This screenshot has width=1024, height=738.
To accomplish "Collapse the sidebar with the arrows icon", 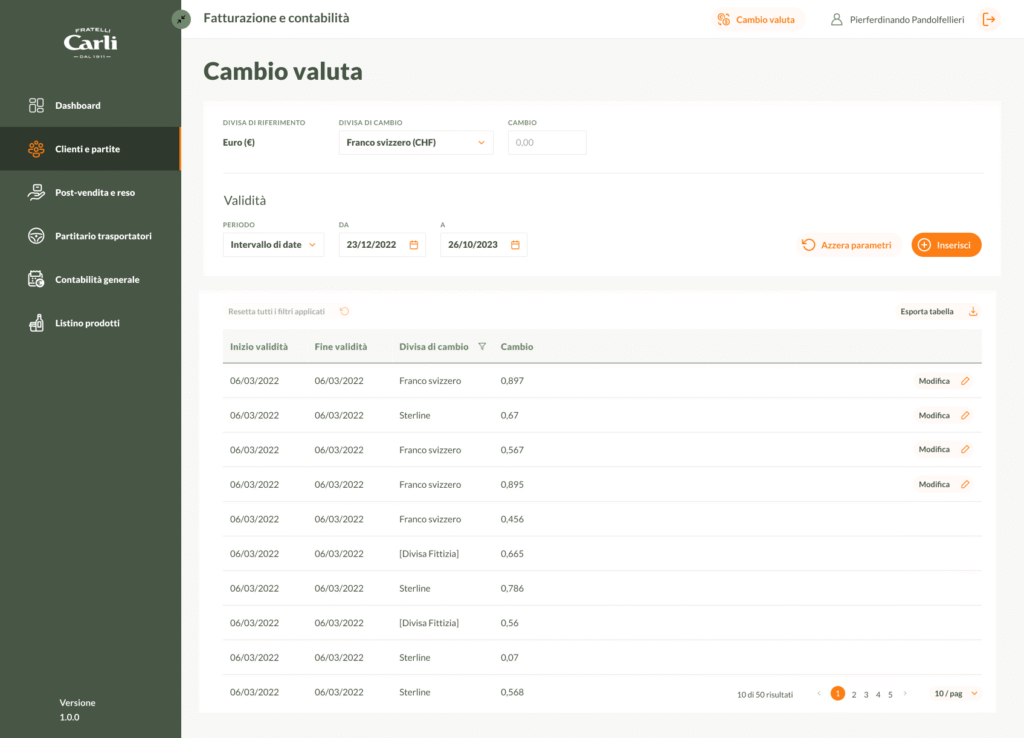I will click(x=181, y=19).
